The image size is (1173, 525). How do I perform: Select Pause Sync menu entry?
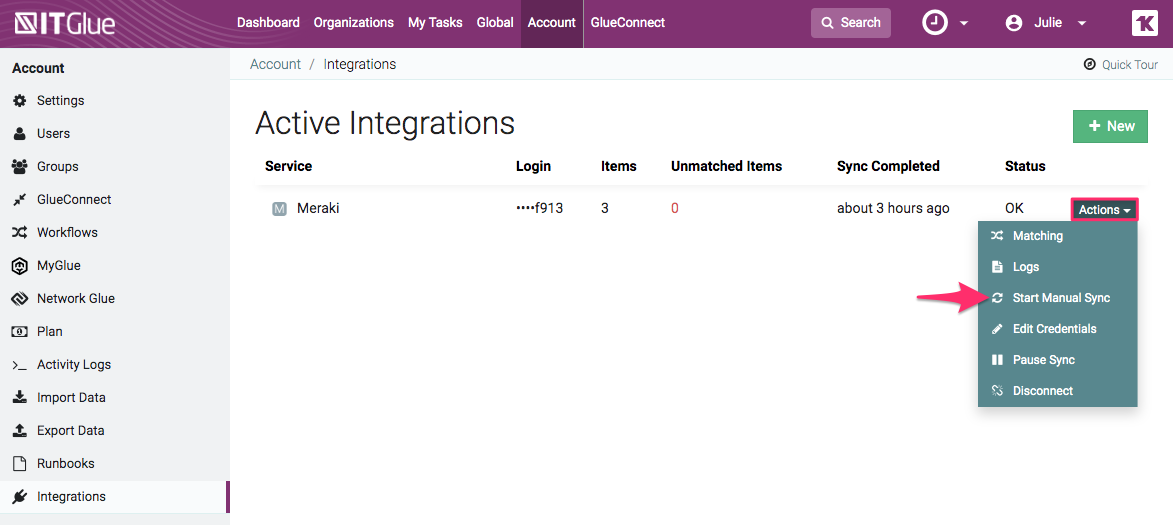click(1057, 360)
